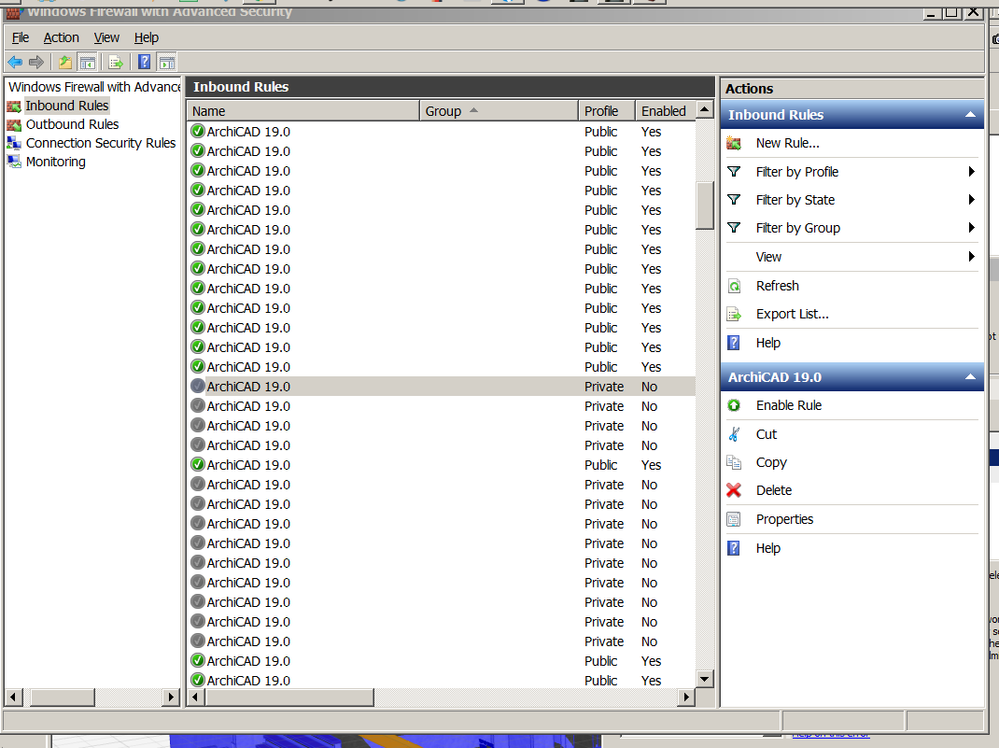Click the Filter by Group funnel icon
The image size is (999, 748).
[734, 227]
